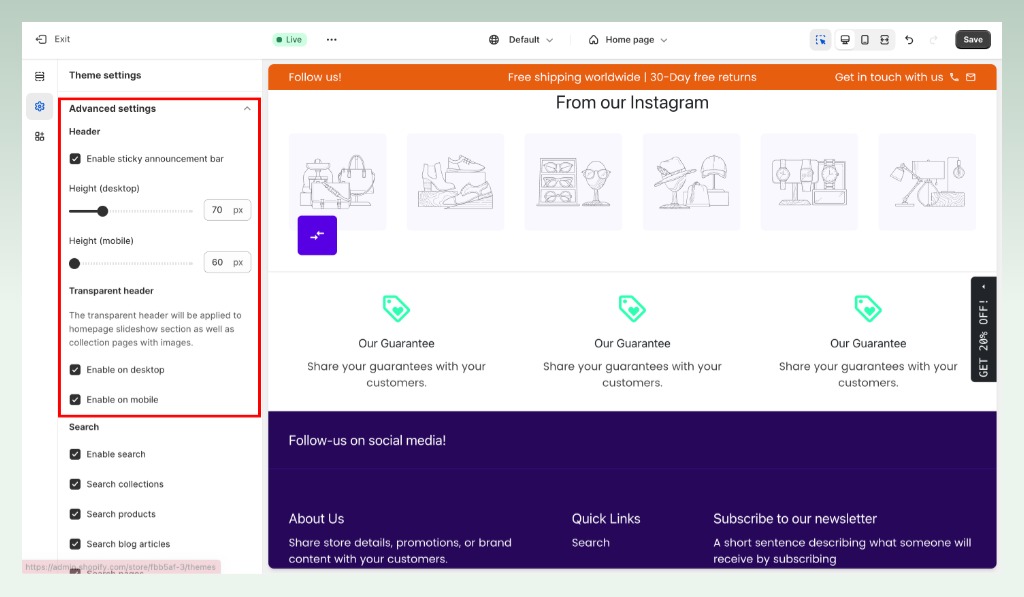Click Follow-us on social media! heading

pos(367,441)
